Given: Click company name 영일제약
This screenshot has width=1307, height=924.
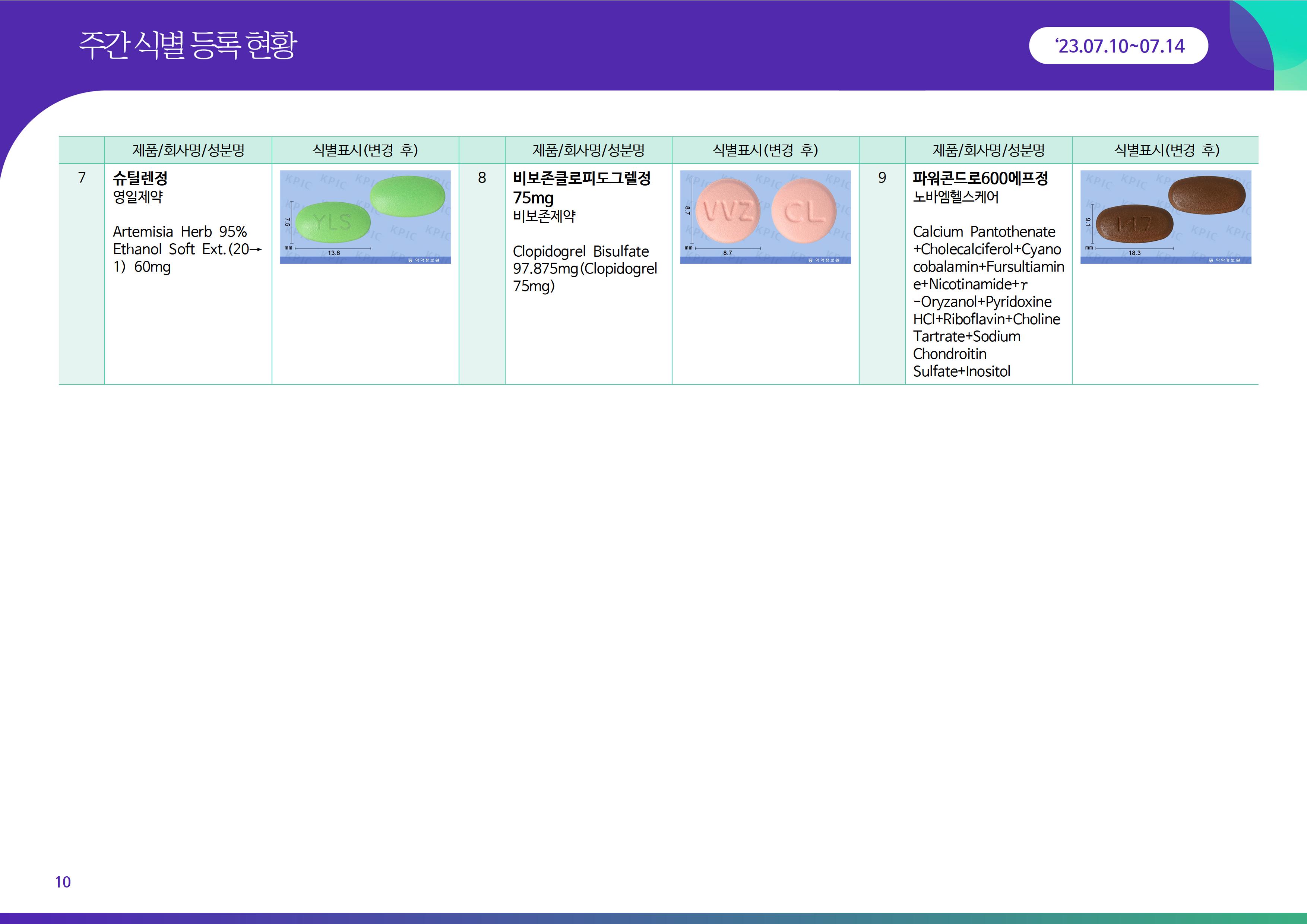Looking at the screenshot, I should coord(138,197).
